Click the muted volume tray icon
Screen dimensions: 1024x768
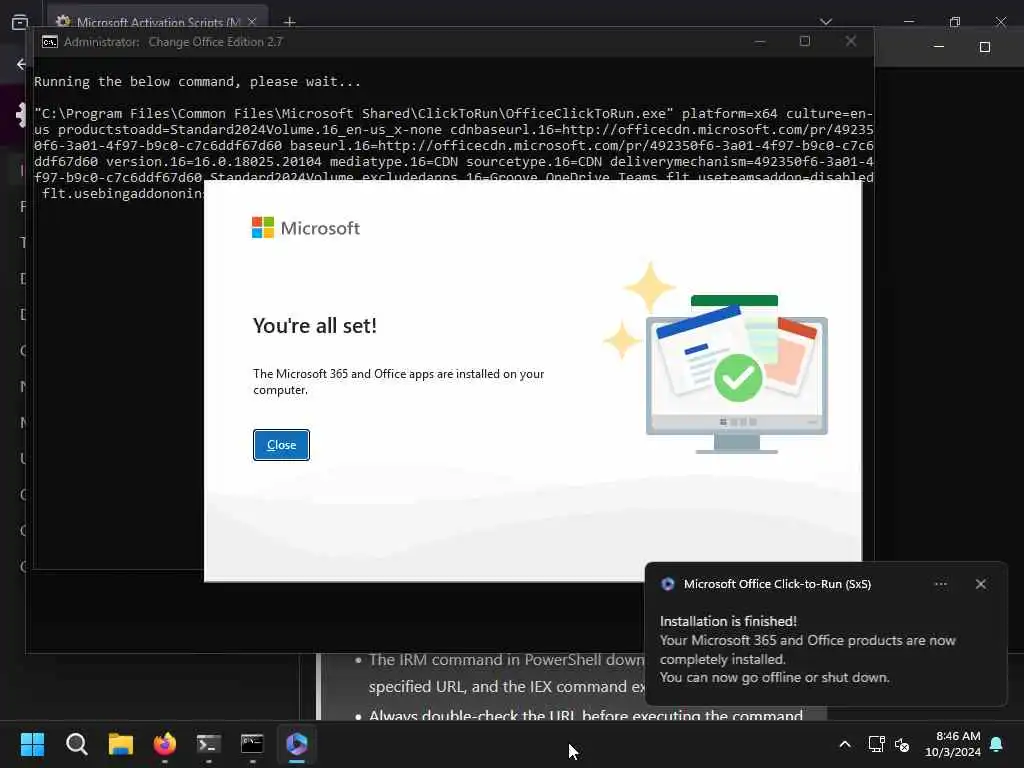click(x=902, y=744)
